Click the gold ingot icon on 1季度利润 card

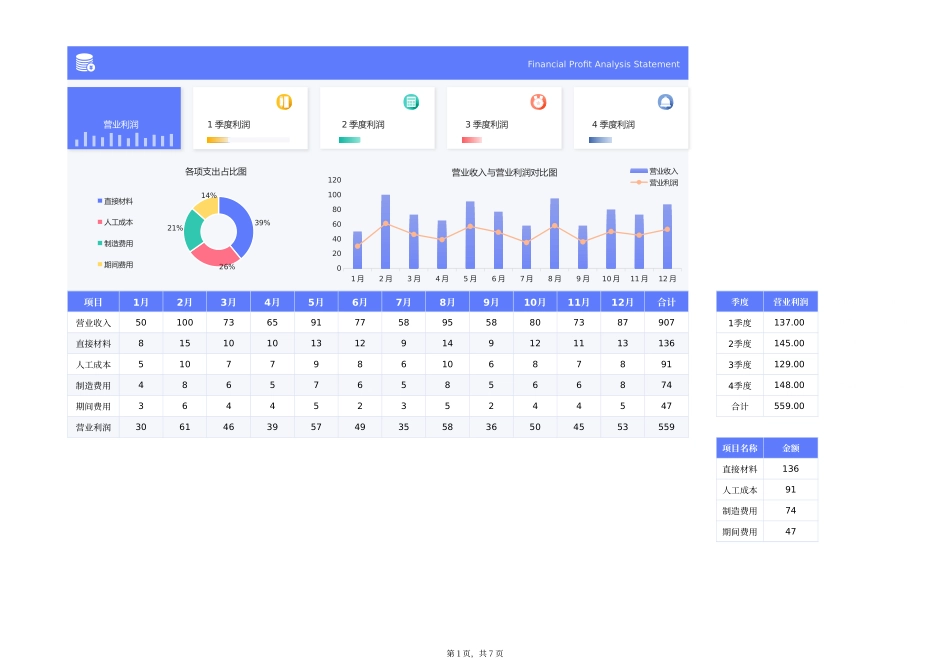click(283, 101)
